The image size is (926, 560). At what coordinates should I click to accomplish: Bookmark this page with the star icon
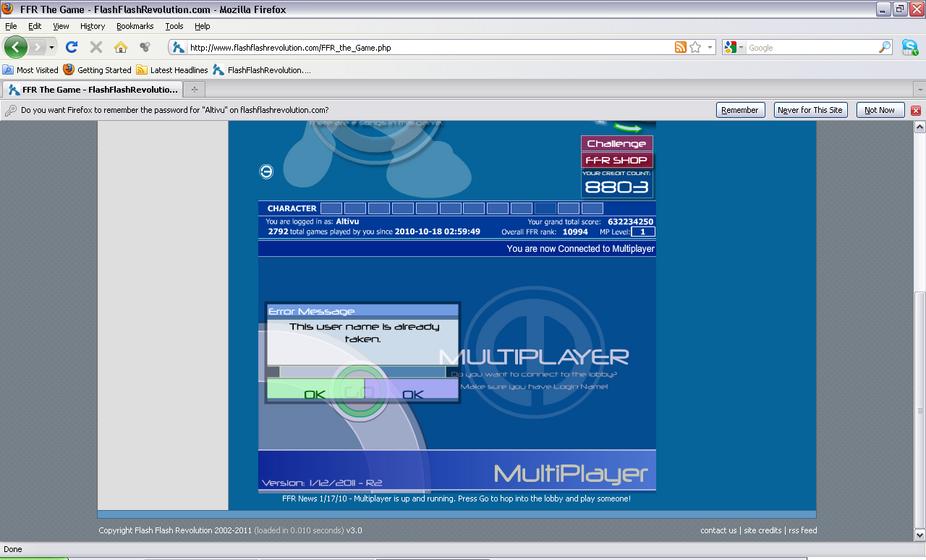pos(695,47)
